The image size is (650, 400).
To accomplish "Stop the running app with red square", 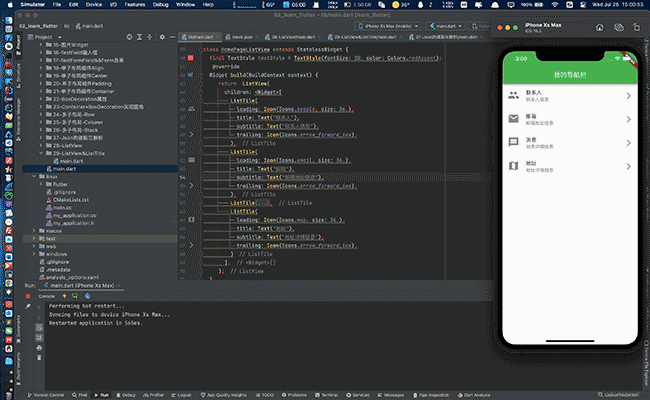I will point(28,296).
